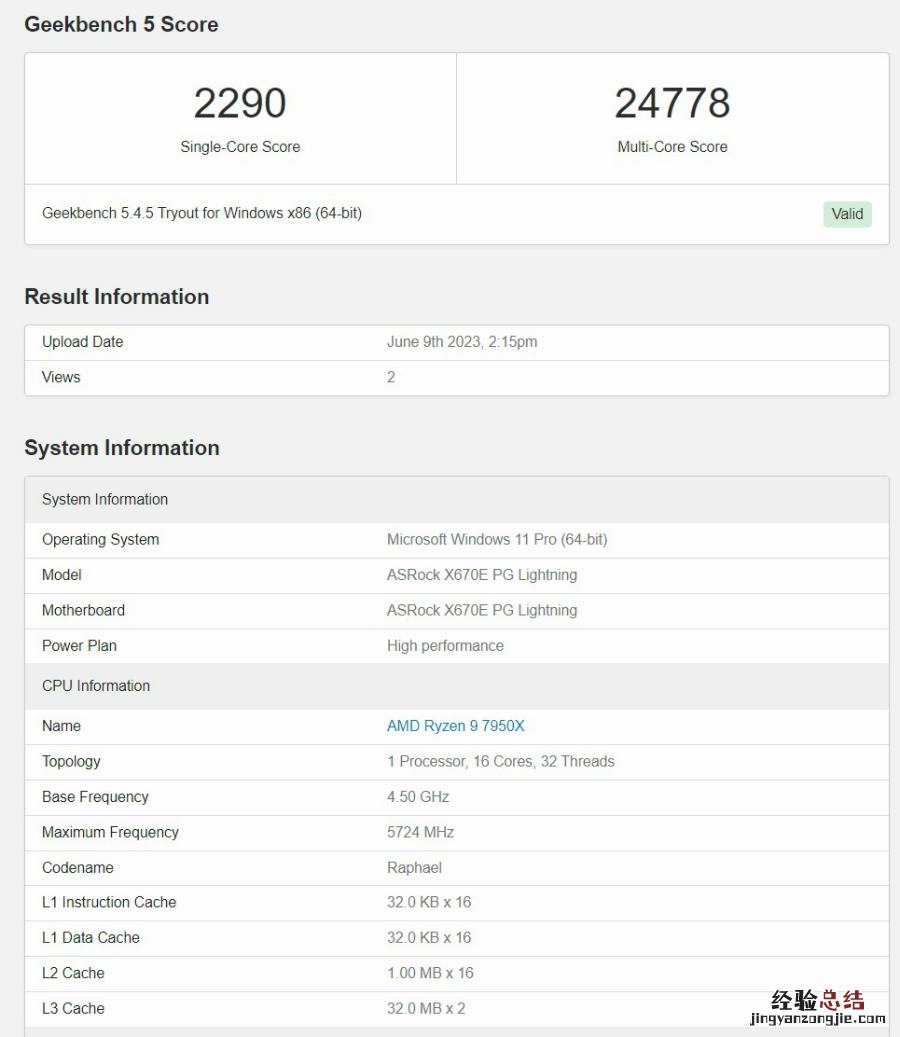Click the Model row label
This screenshot has height=1037, width=900.
61,575
